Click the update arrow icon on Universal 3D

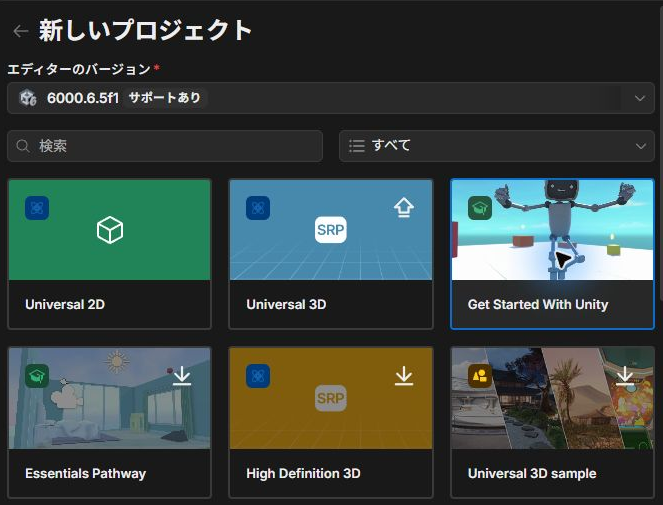(404, 207)
